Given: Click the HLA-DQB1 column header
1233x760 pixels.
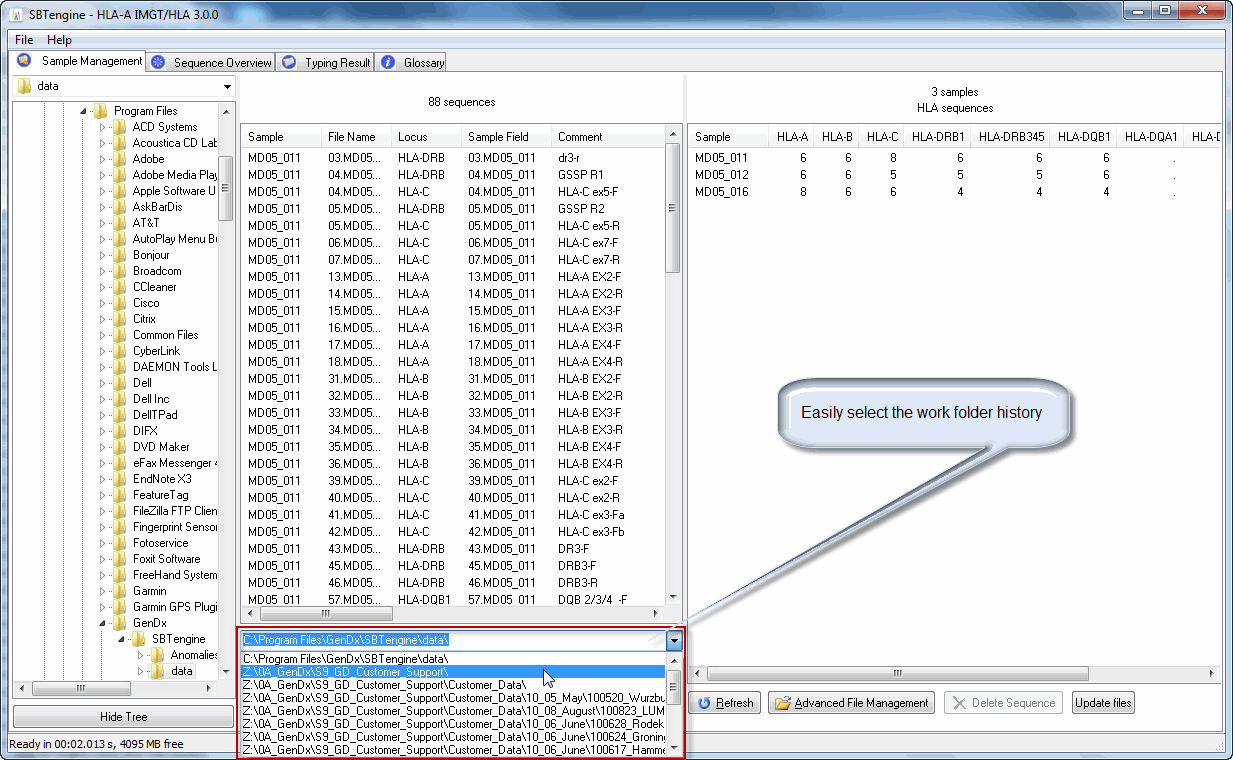Looking at the screenshot, I should pos(1084,137).
